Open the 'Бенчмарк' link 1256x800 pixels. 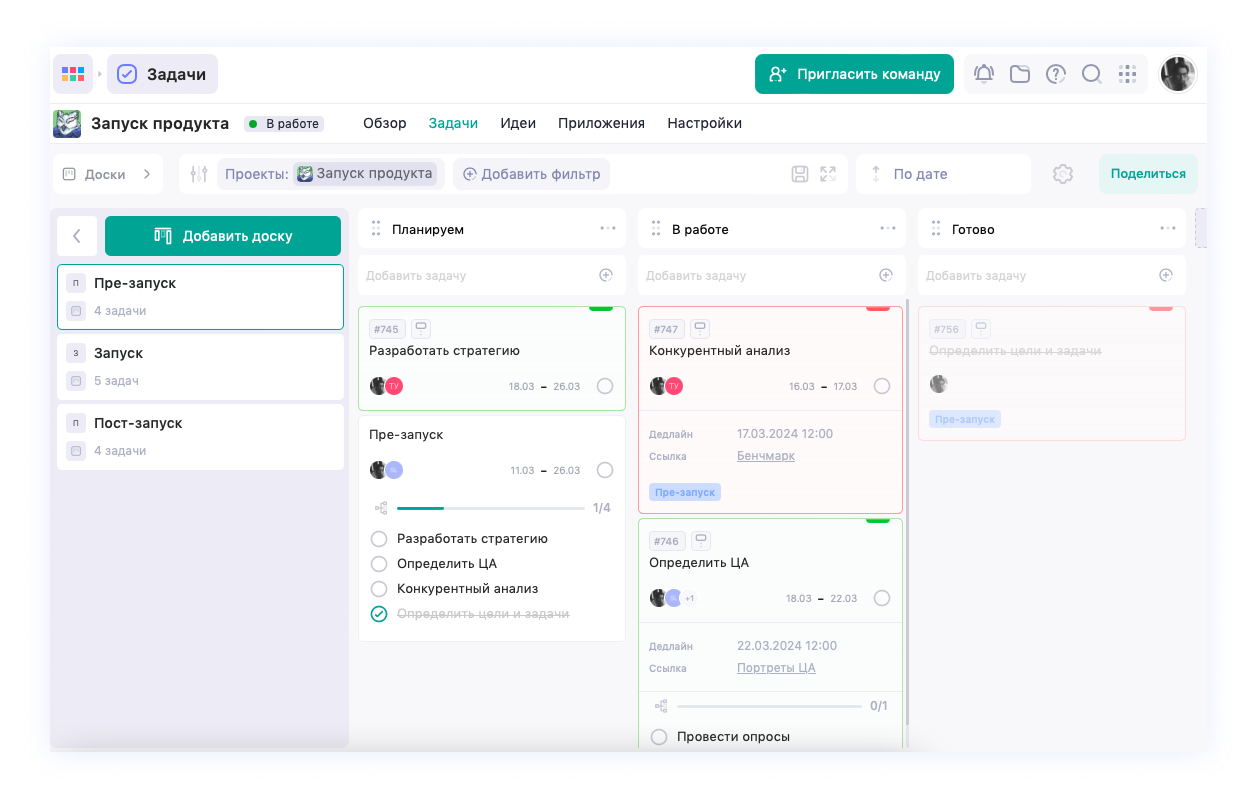click(x=766, y=456)
